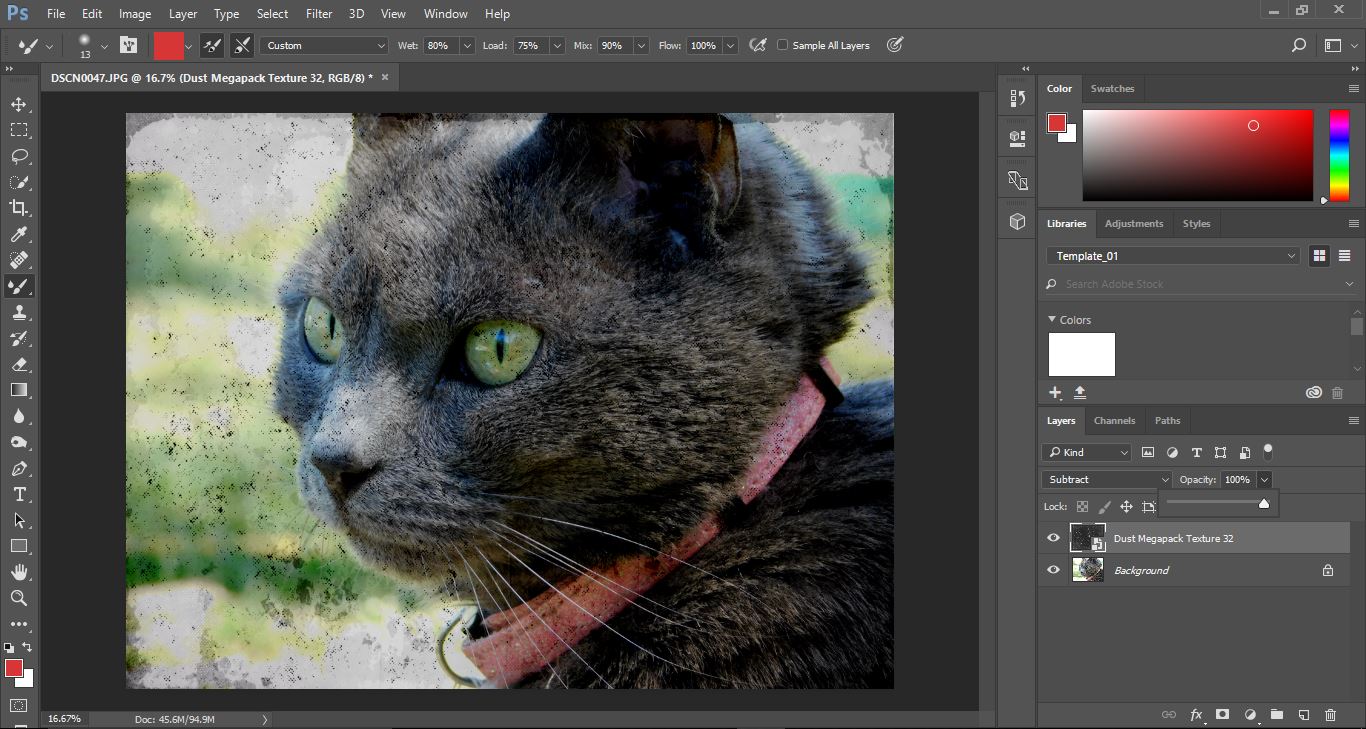Select the Eyedropper tool
Viewport: 1366px width, 729px height.
coord(19,234)
